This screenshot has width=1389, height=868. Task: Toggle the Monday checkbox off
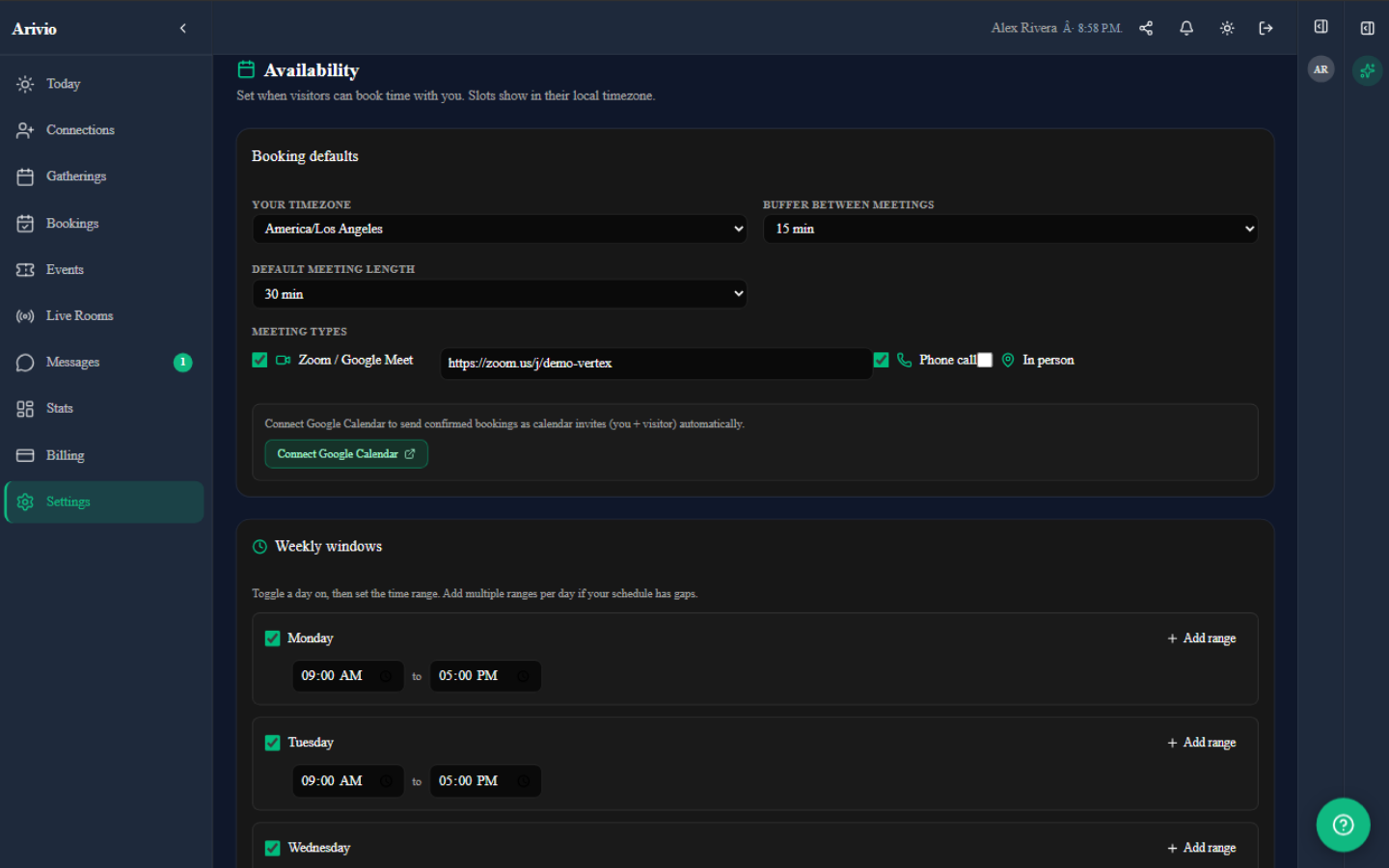[x=272, y=638]
